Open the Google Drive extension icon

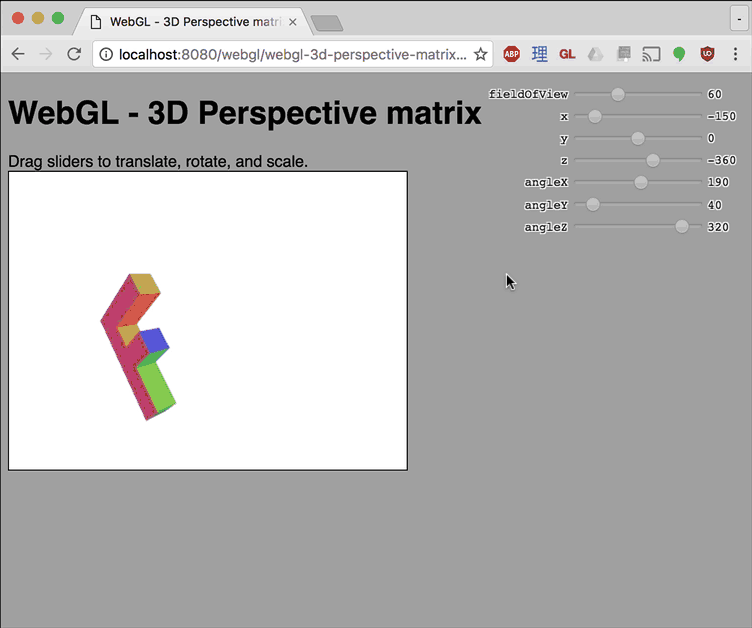pyautogui.click(x=595, y=54)
